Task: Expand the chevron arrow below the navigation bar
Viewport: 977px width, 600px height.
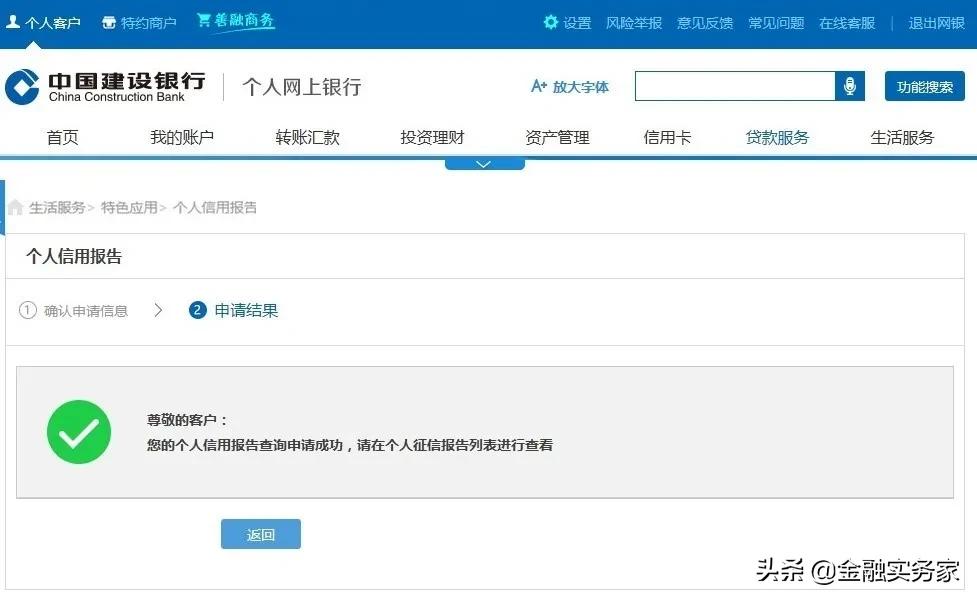Action: click(484, 162)
